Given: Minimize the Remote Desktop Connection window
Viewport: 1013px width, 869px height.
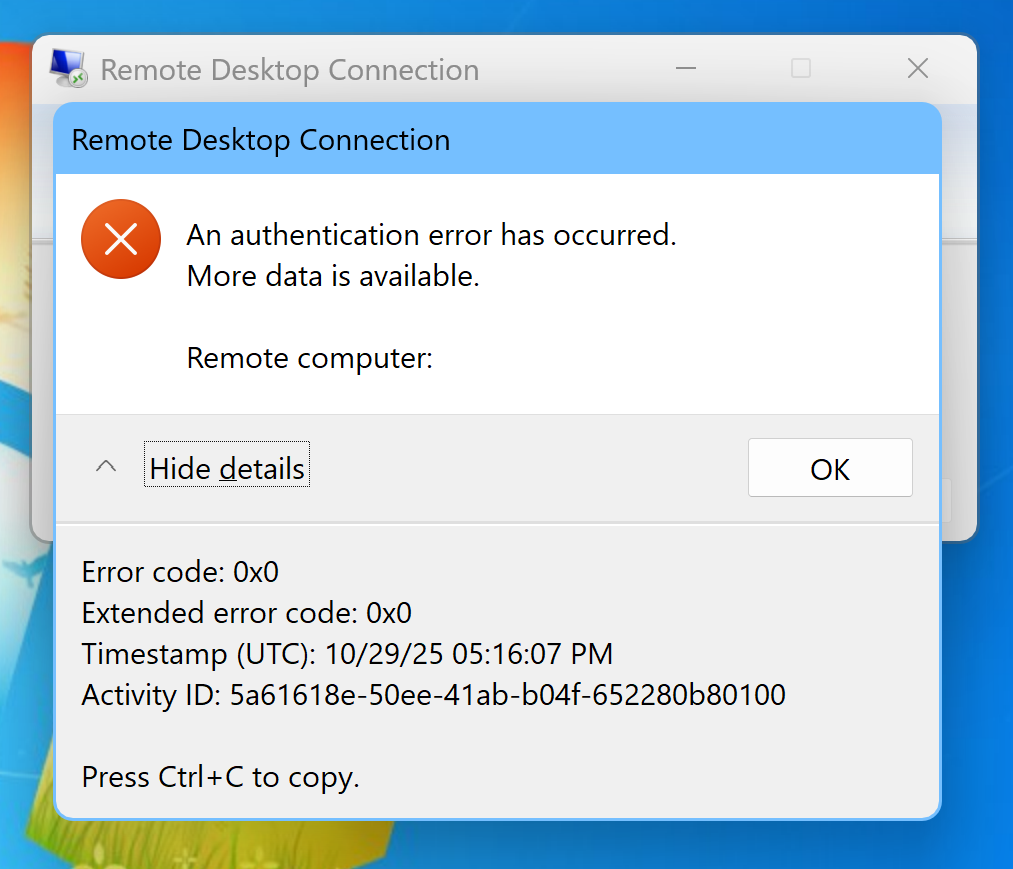Looking at the screenshot, I should tap(685, 68).
